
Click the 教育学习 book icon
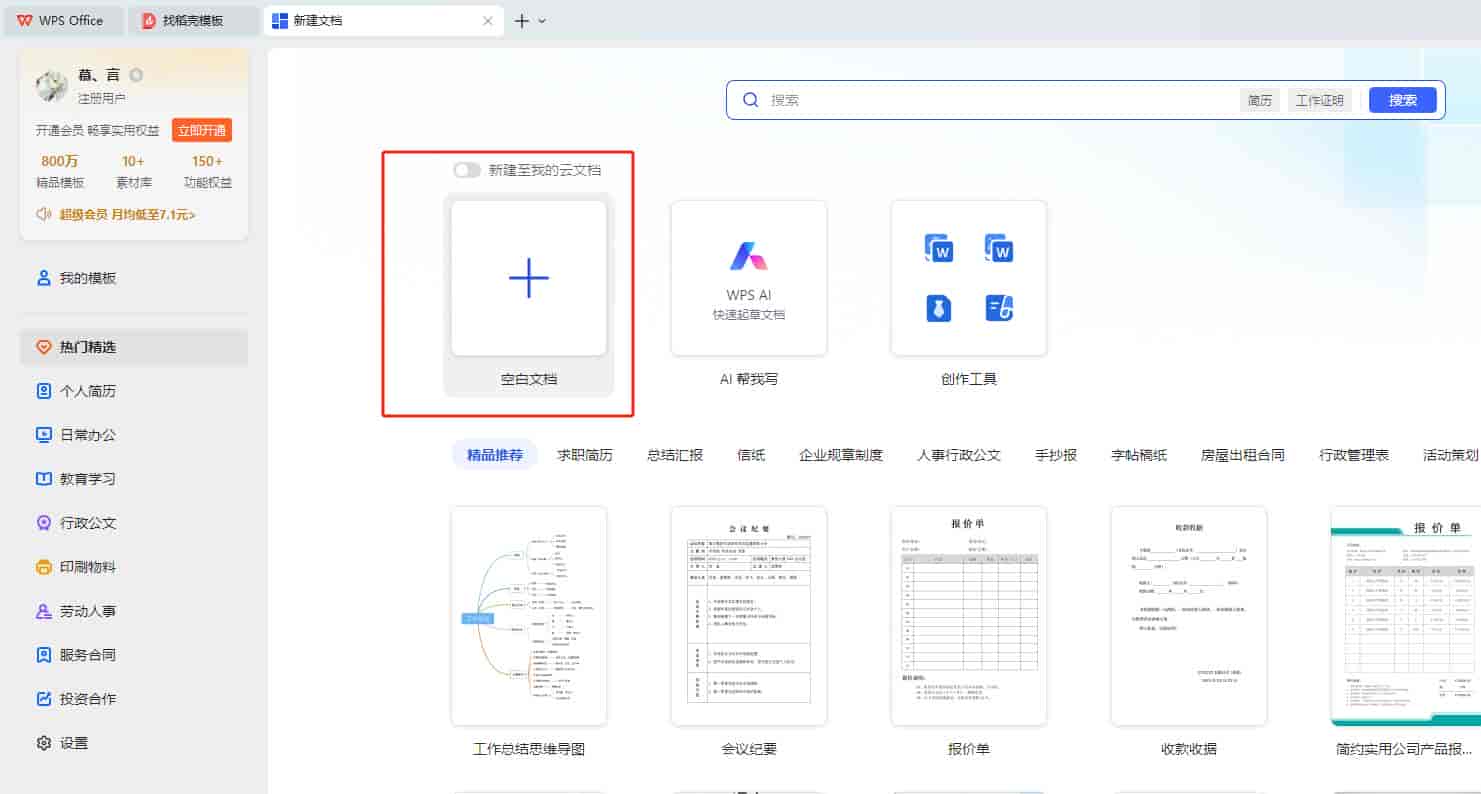[x=43, y=479]
